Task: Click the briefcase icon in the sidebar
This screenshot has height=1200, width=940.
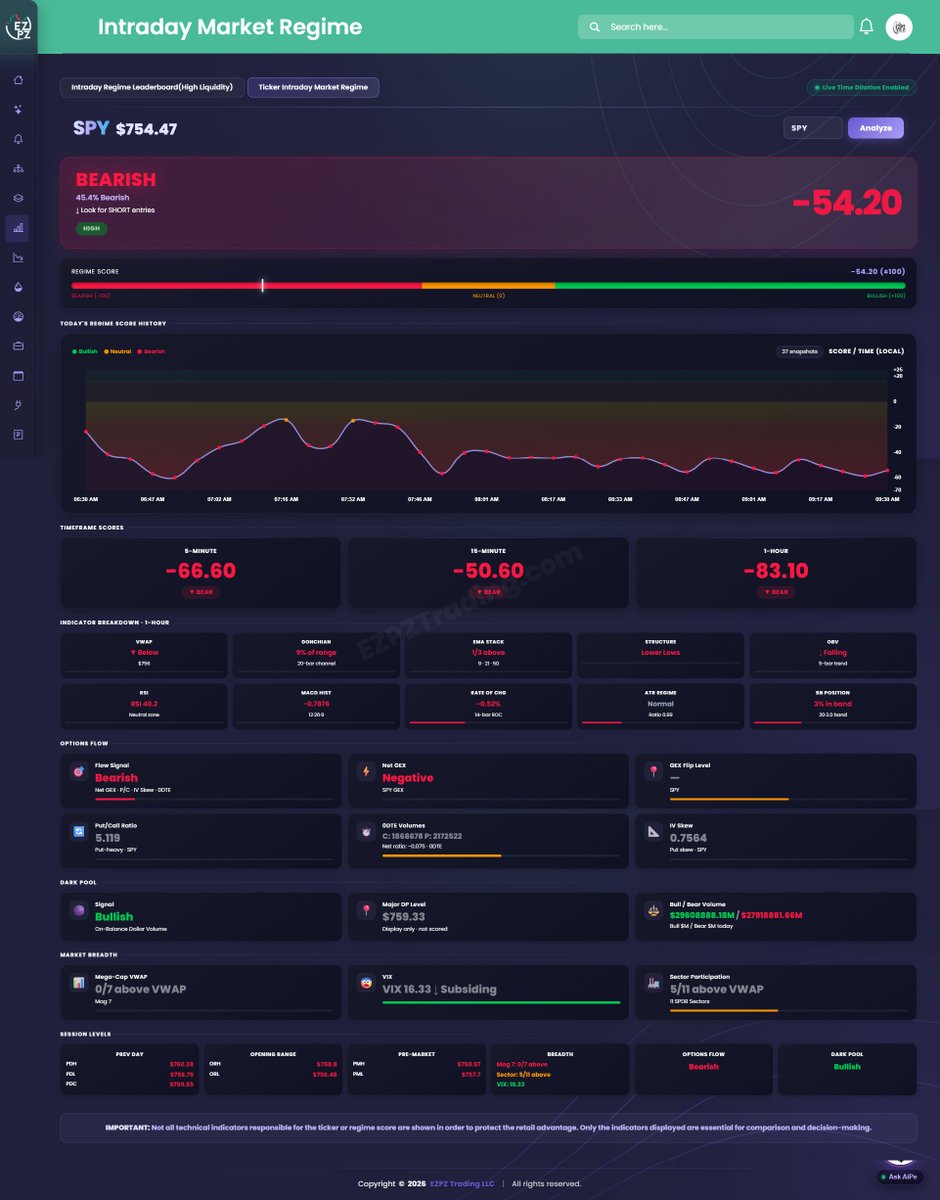Action: click(x=18, y=346)
